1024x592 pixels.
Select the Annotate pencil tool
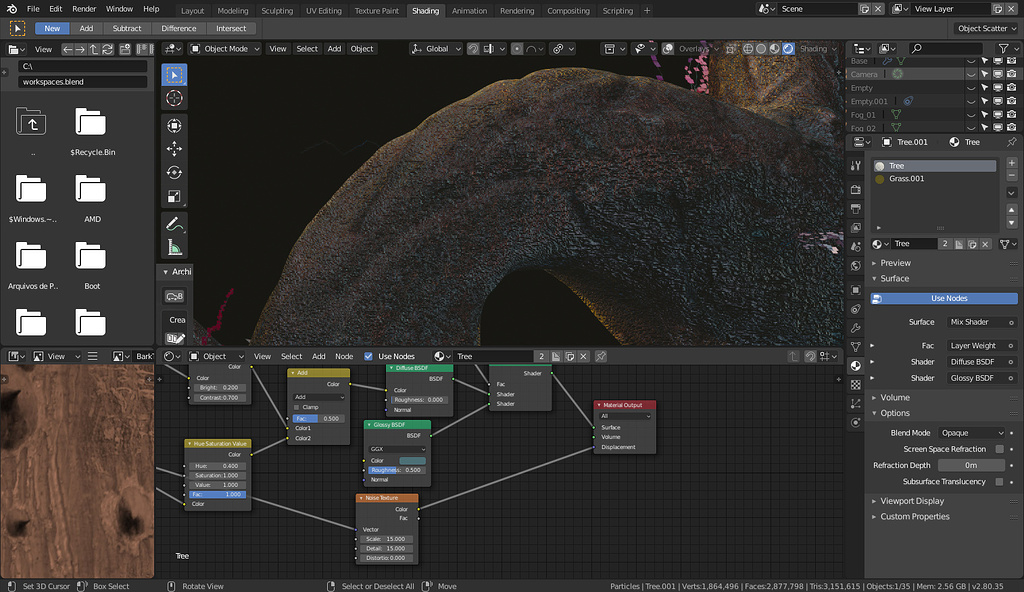coord(174,225)
